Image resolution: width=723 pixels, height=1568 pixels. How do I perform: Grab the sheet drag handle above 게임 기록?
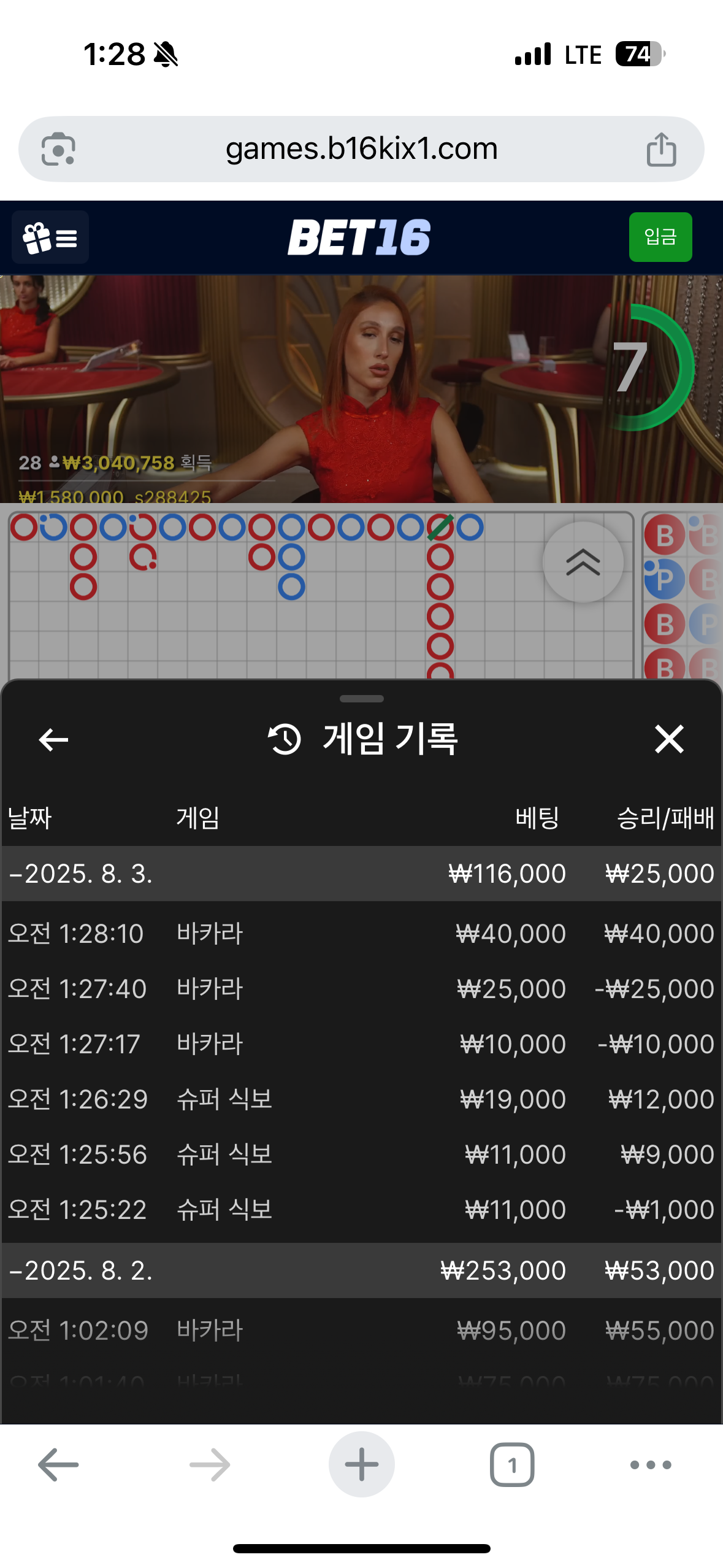click(362, 699)
